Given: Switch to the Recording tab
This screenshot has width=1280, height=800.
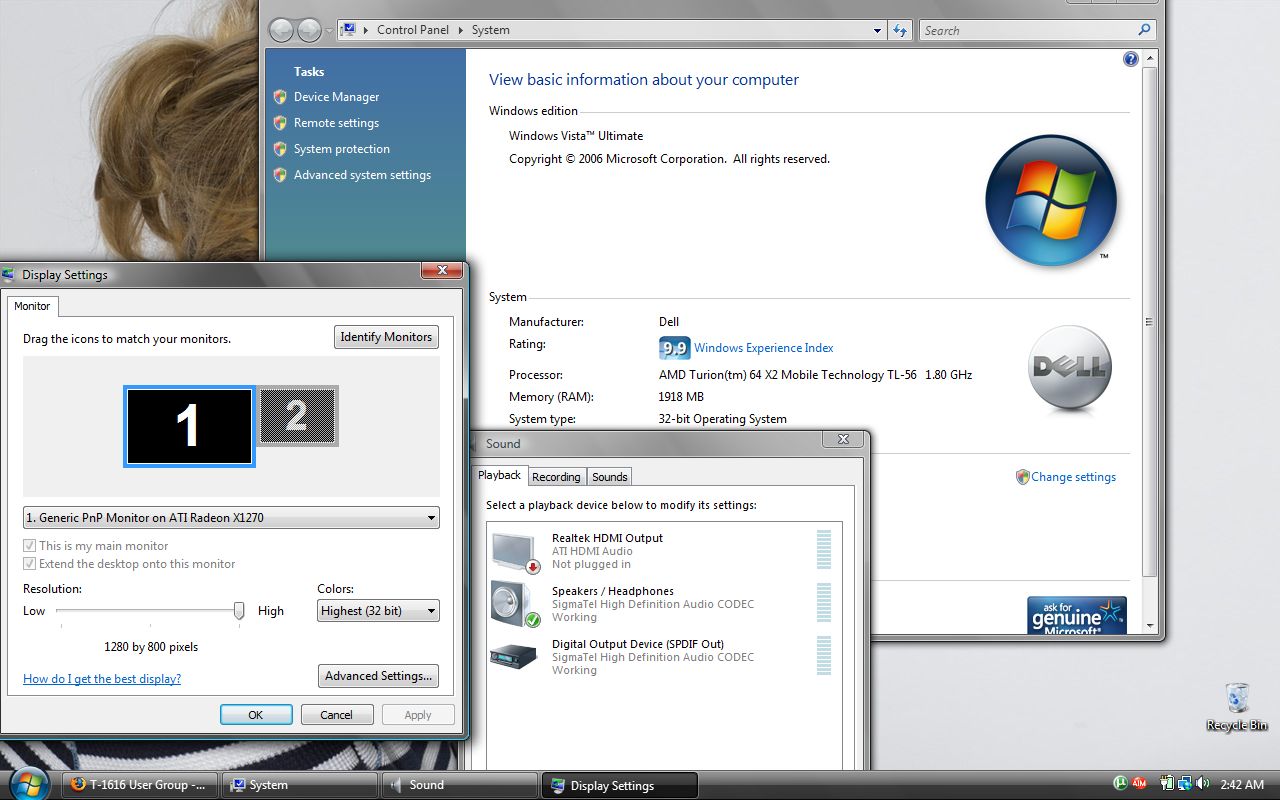Looking at the screenshot, I should pos(556,477).
